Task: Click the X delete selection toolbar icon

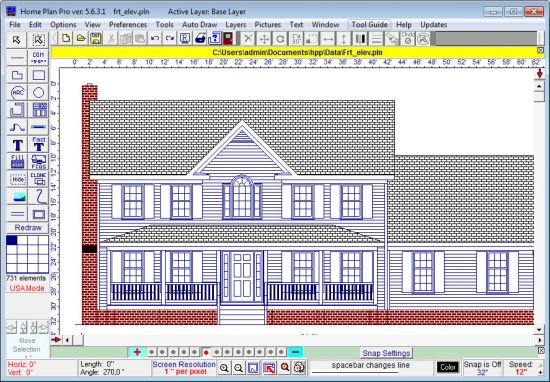Action: pyautogui.click(x=248, y=39)
